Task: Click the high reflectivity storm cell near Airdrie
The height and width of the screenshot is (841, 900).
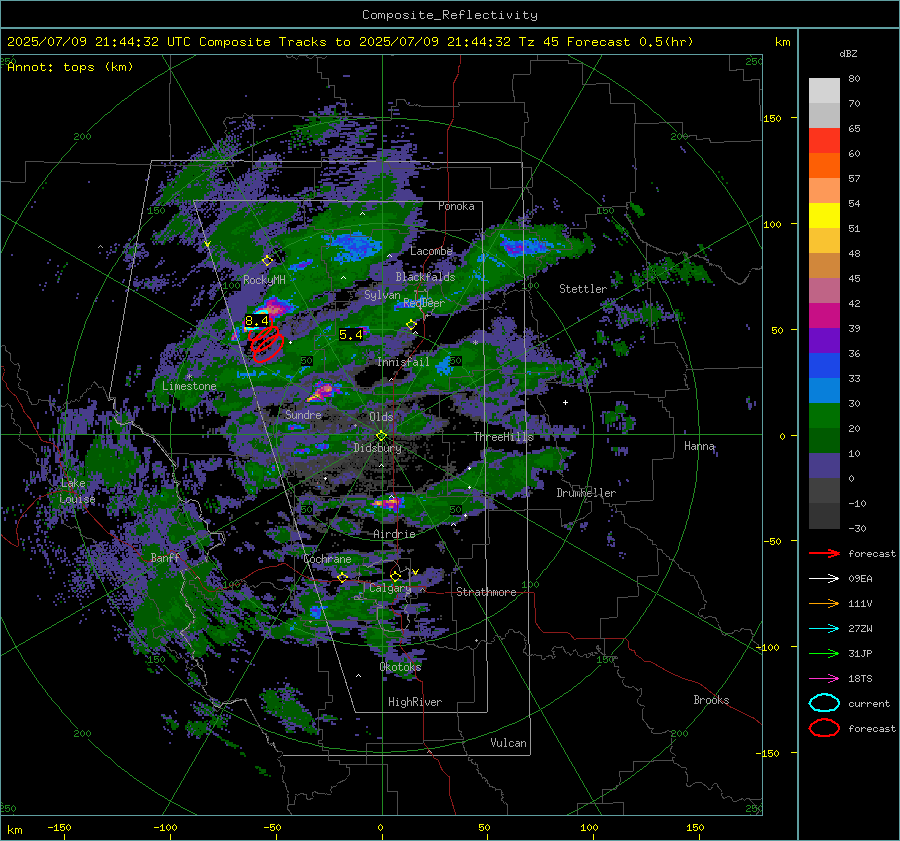Action: 387,503
